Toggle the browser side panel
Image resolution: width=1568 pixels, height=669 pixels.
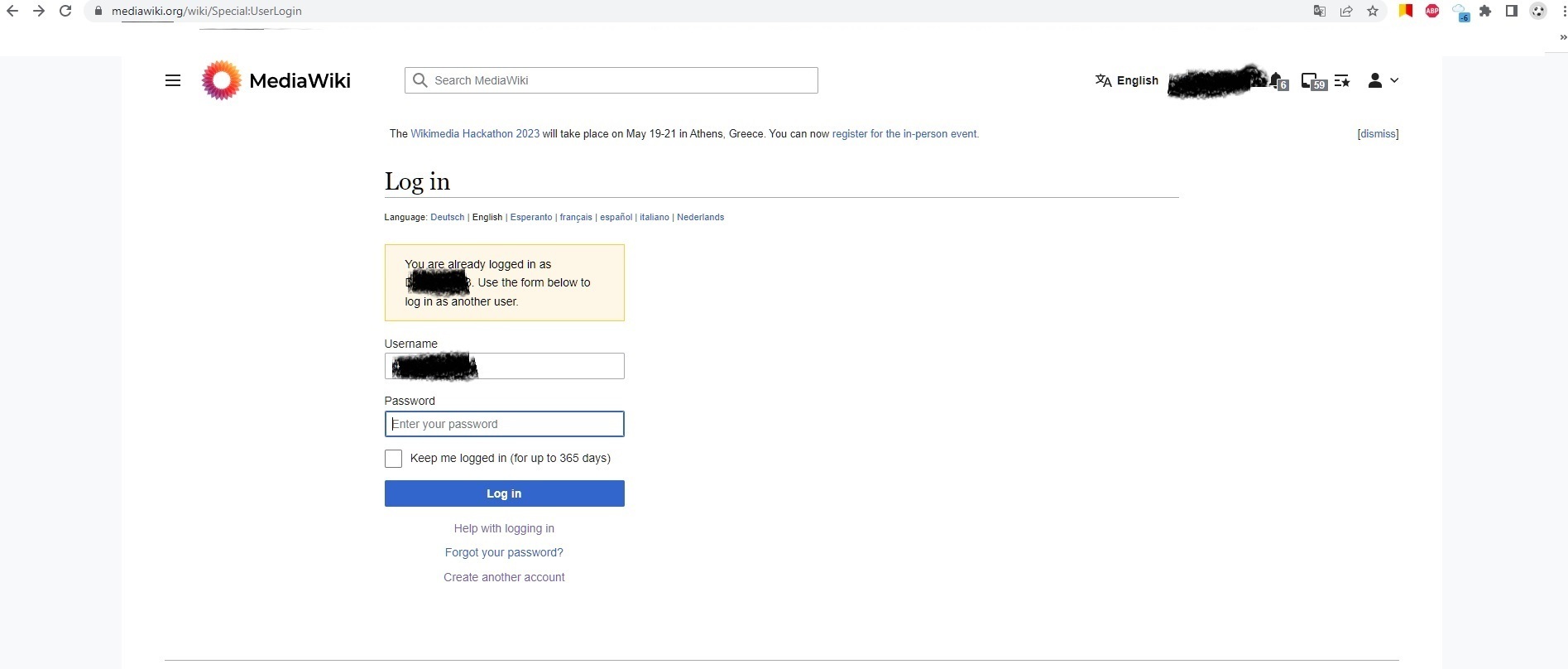[x=1512, y=11]
